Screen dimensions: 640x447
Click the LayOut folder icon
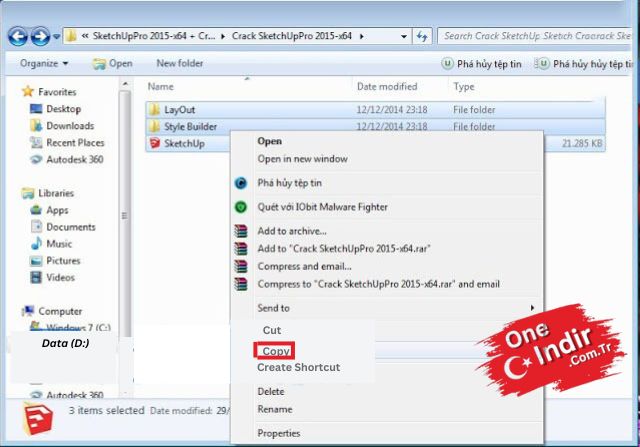153,109
